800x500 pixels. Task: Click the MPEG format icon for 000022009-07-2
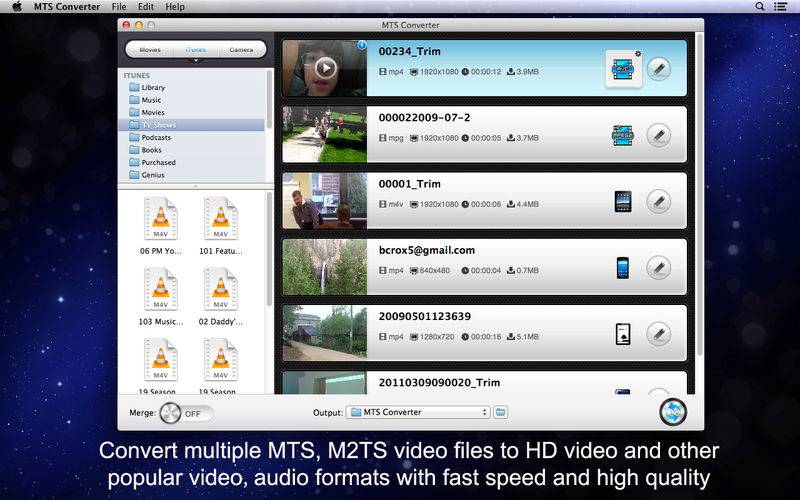point(623,135)
